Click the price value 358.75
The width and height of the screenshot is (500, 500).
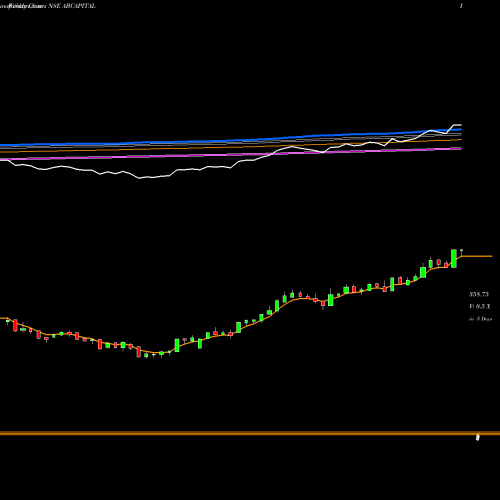[479, 294]
